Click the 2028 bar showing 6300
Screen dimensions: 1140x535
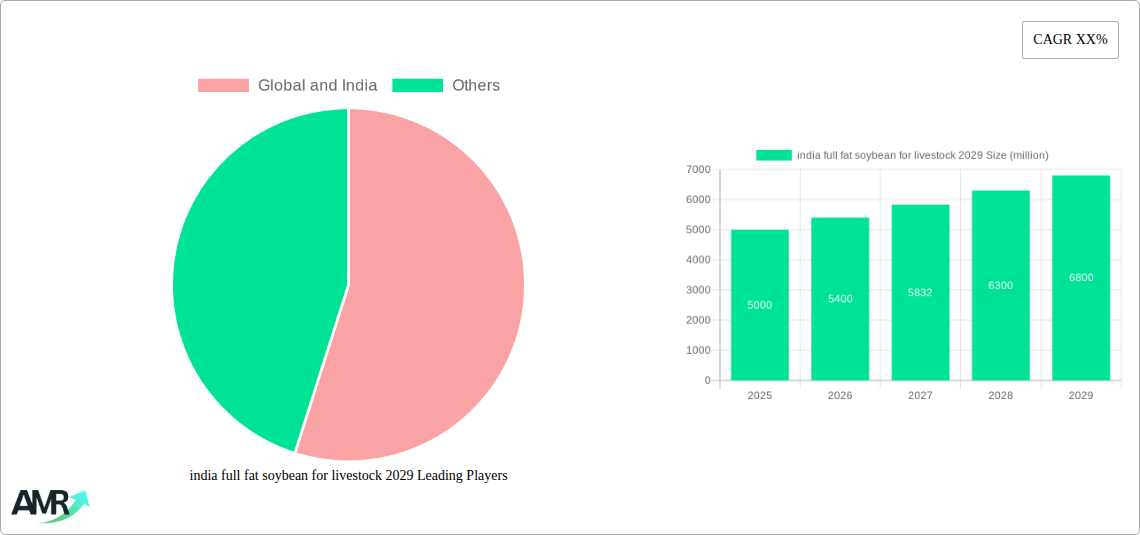tap(1000, 285)
